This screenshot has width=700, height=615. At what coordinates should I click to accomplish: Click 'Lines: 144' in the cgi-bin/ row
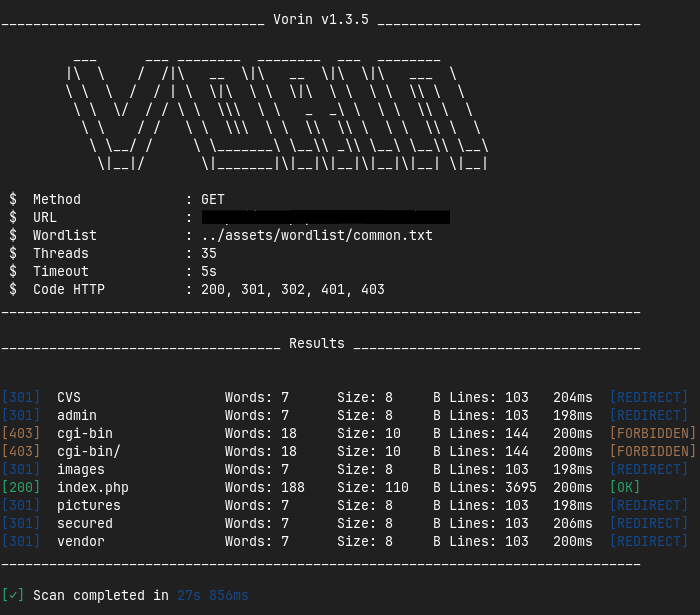489,451
